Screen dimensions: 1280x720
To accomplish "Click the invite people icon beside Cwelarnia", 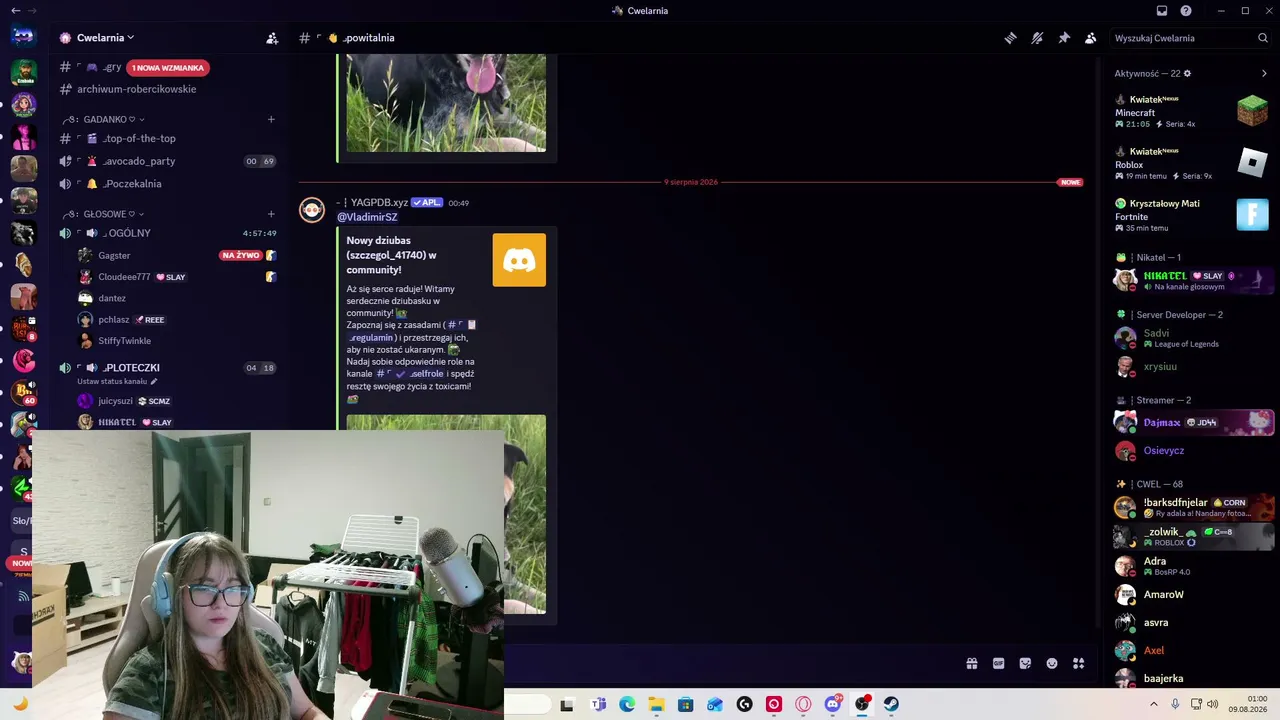I will pyautogui.click(x=272, y=38).
